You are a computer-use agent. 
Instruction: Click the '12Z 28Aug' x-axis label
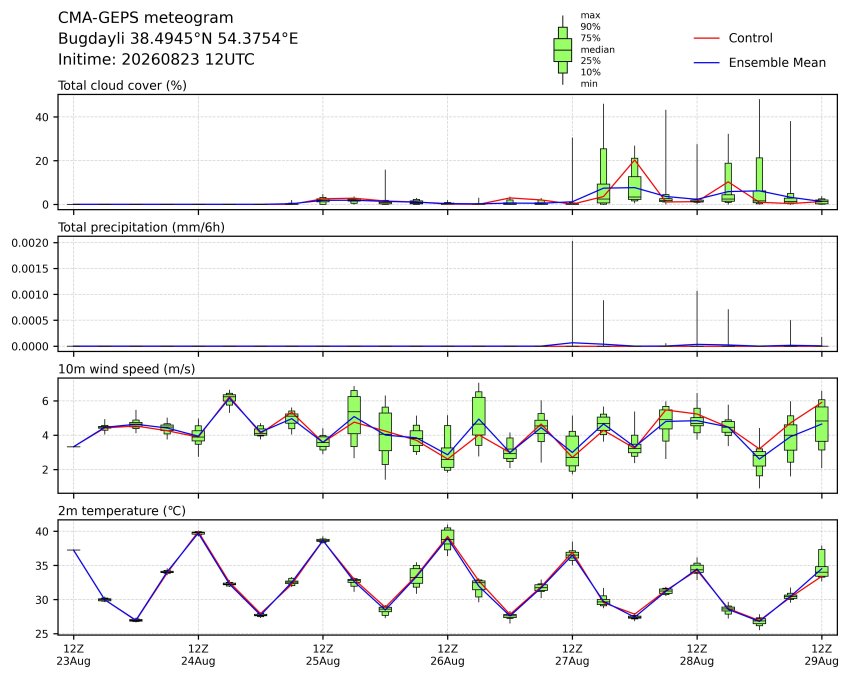697,655
